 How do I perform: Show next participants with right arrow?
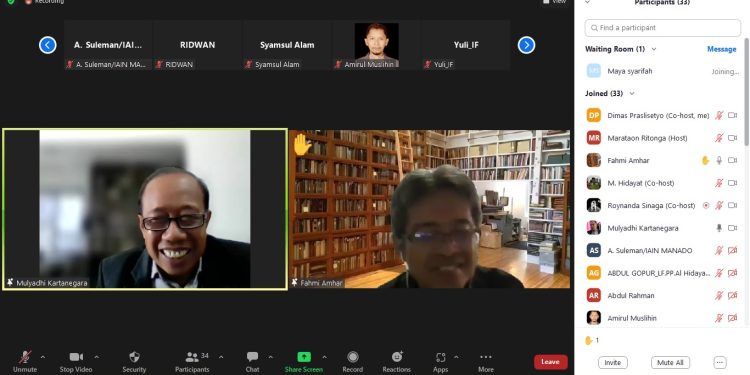click(x=526, y=45)
